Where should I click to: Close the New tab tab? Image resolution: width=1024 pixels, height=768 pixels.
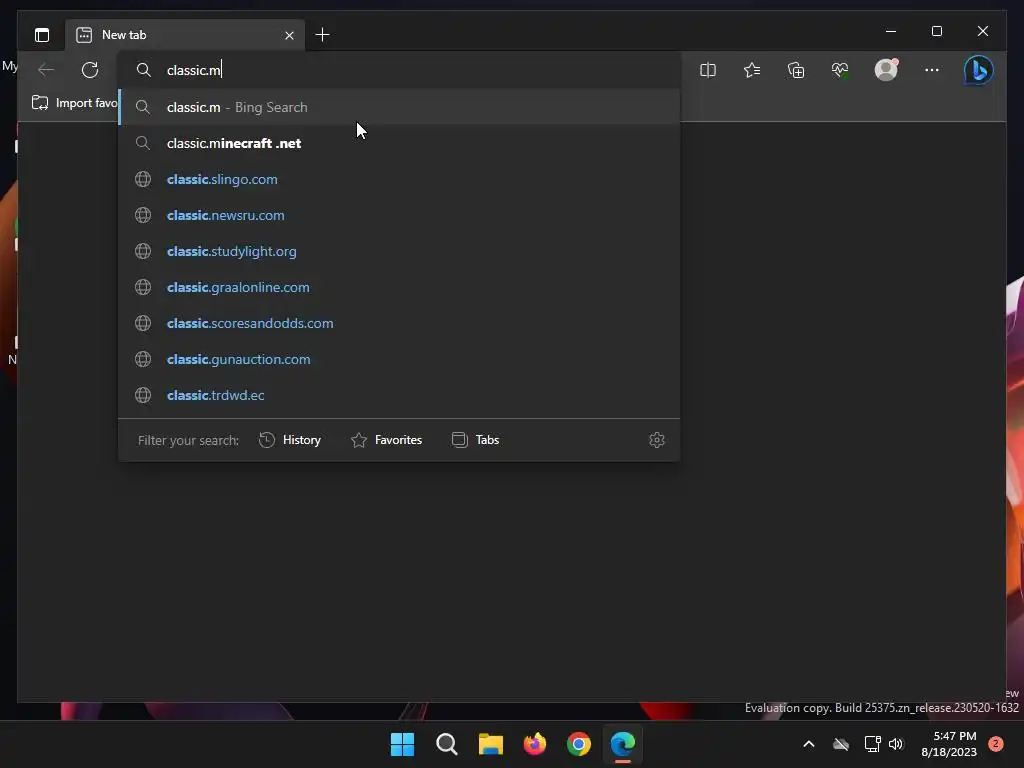(x=289, y=35)
